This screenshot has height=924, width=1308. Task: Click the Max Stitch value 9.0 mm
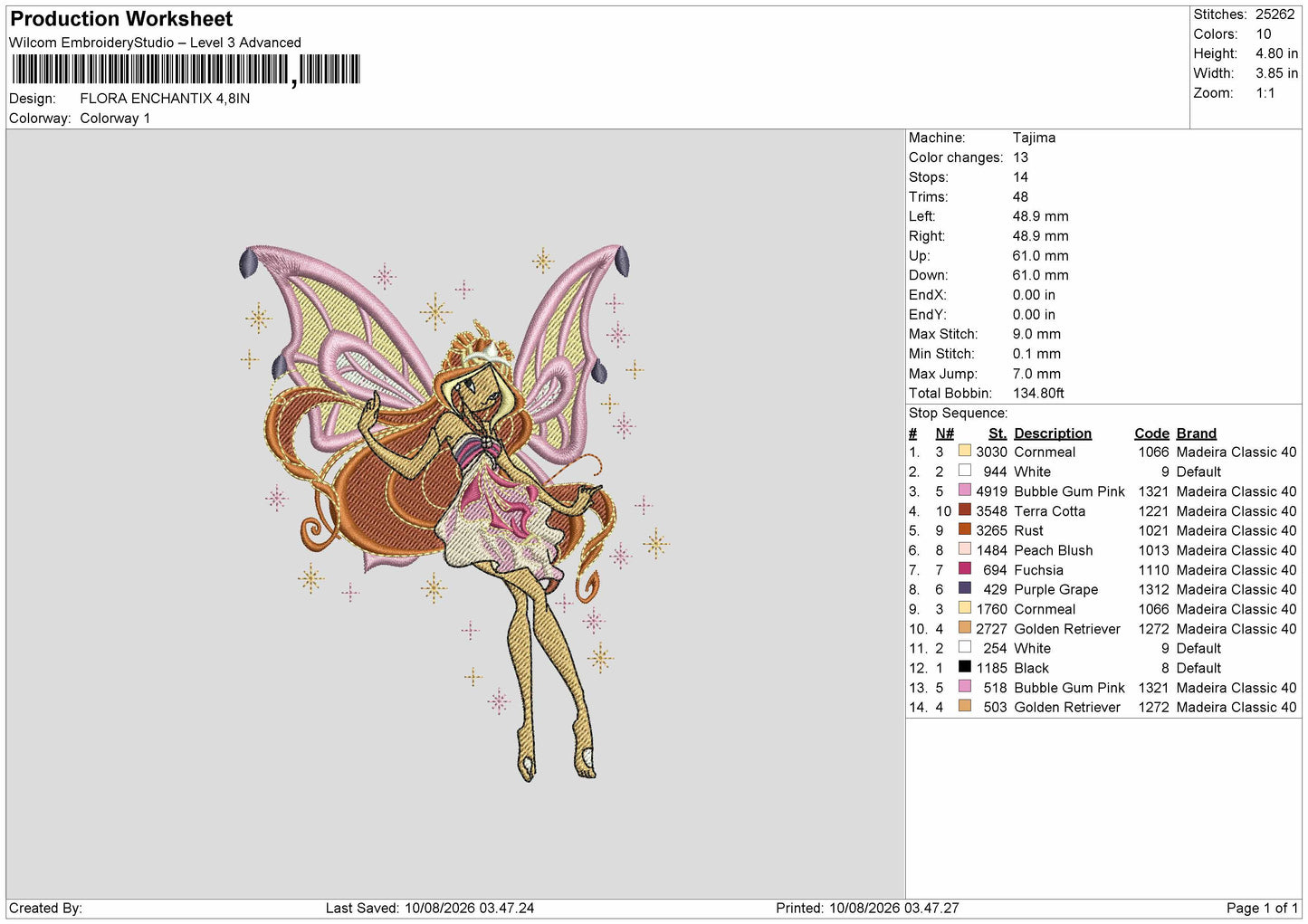[1036, 334]
